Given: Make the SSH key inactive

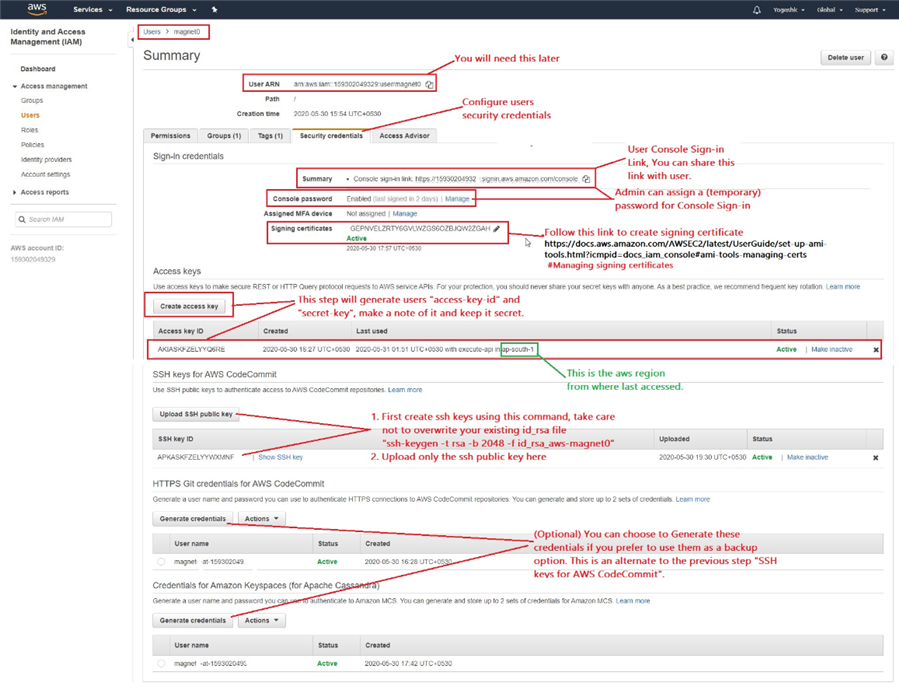Looking at the screenshot, I should 807,457.
